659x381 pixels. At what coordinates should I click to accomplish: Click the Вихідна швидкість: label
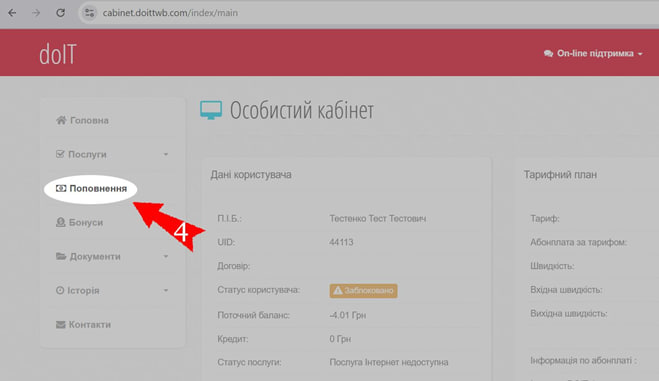(569, 314)
